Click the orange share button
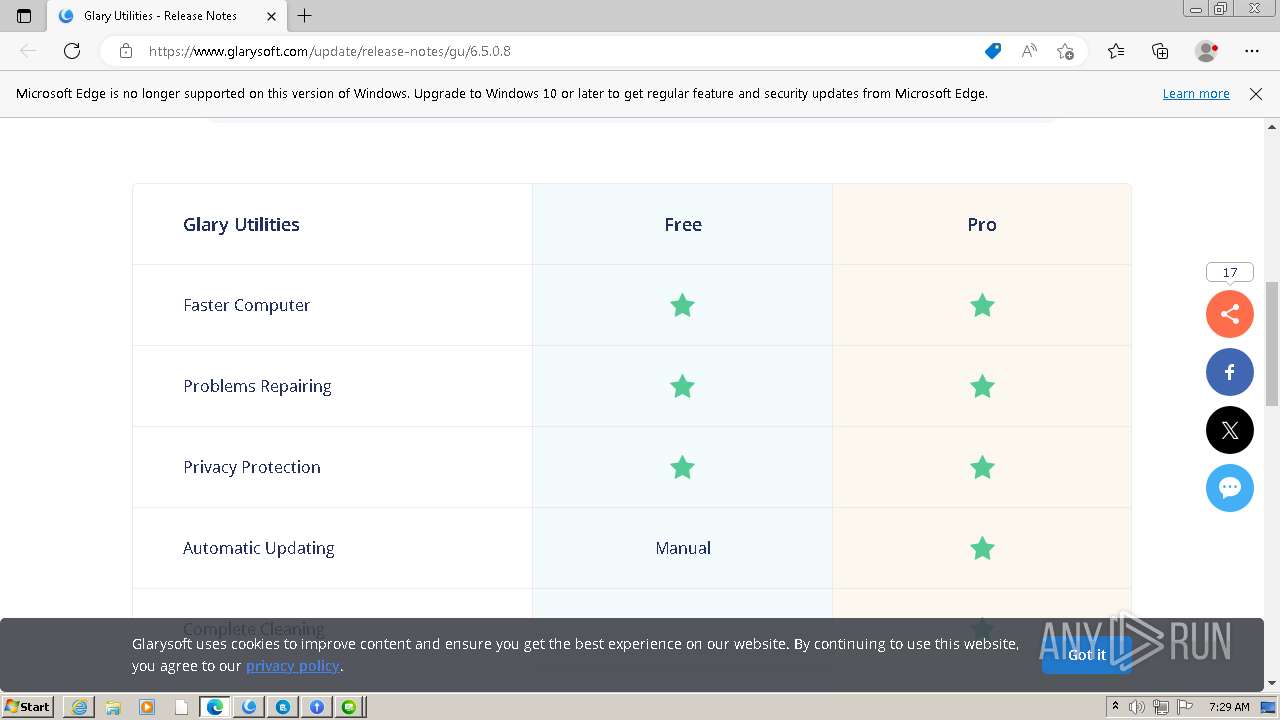The image size is (1280, 720). coord(1230,314)
